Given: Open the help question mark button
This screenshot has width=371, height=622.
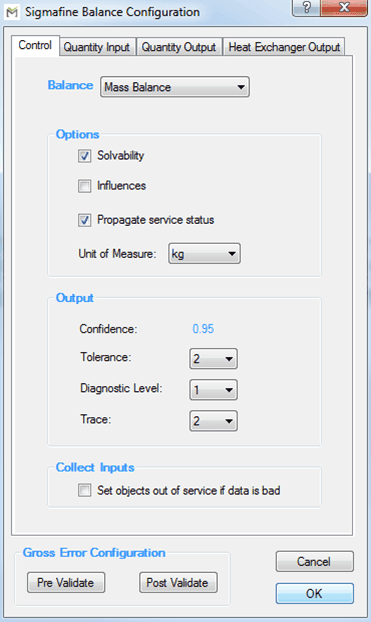Looking at the screenshot, I should point(306,8).
